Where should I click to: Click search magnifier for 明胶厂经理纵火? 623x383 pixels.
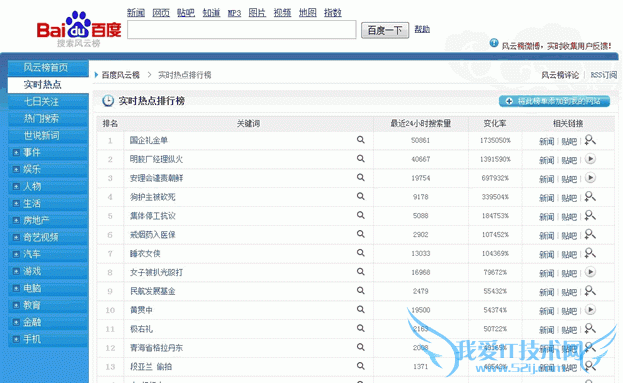tap(360, 159)
